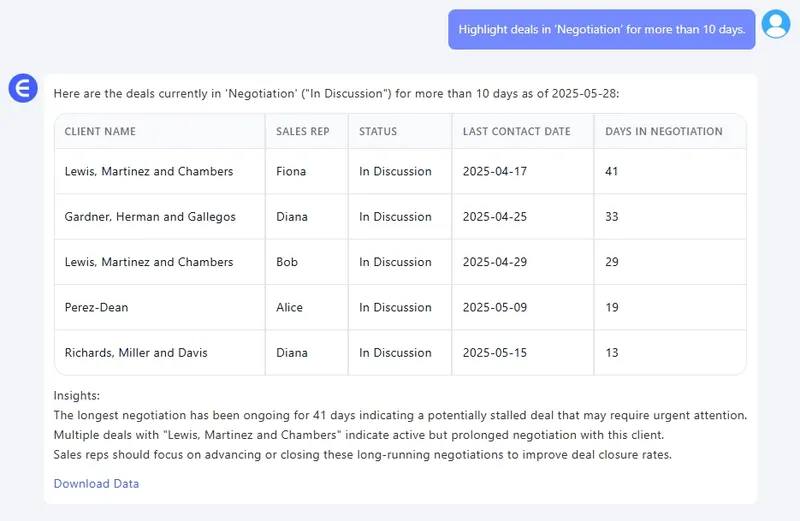The width and height of the screenshot is (800, 521).
Task: Click sales rep Fiona in the table
Action: [x=291, y=172]
